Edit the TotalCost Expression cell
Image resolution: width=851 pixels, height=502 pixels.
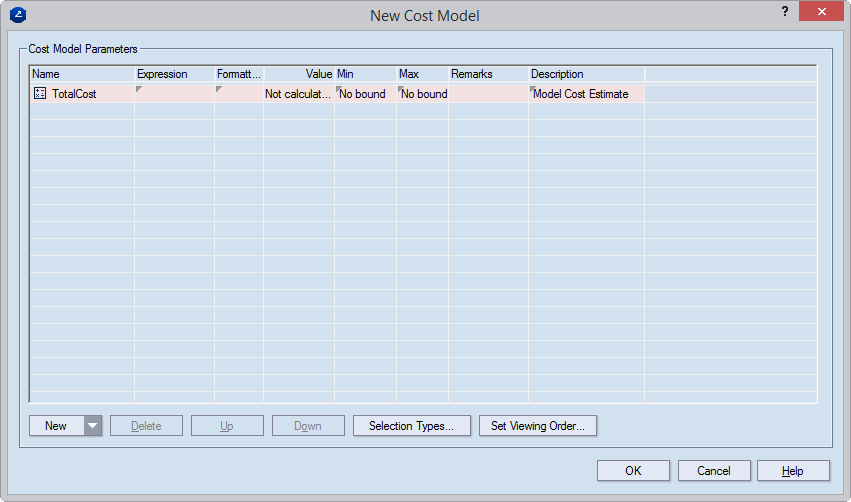click(174, 94)
